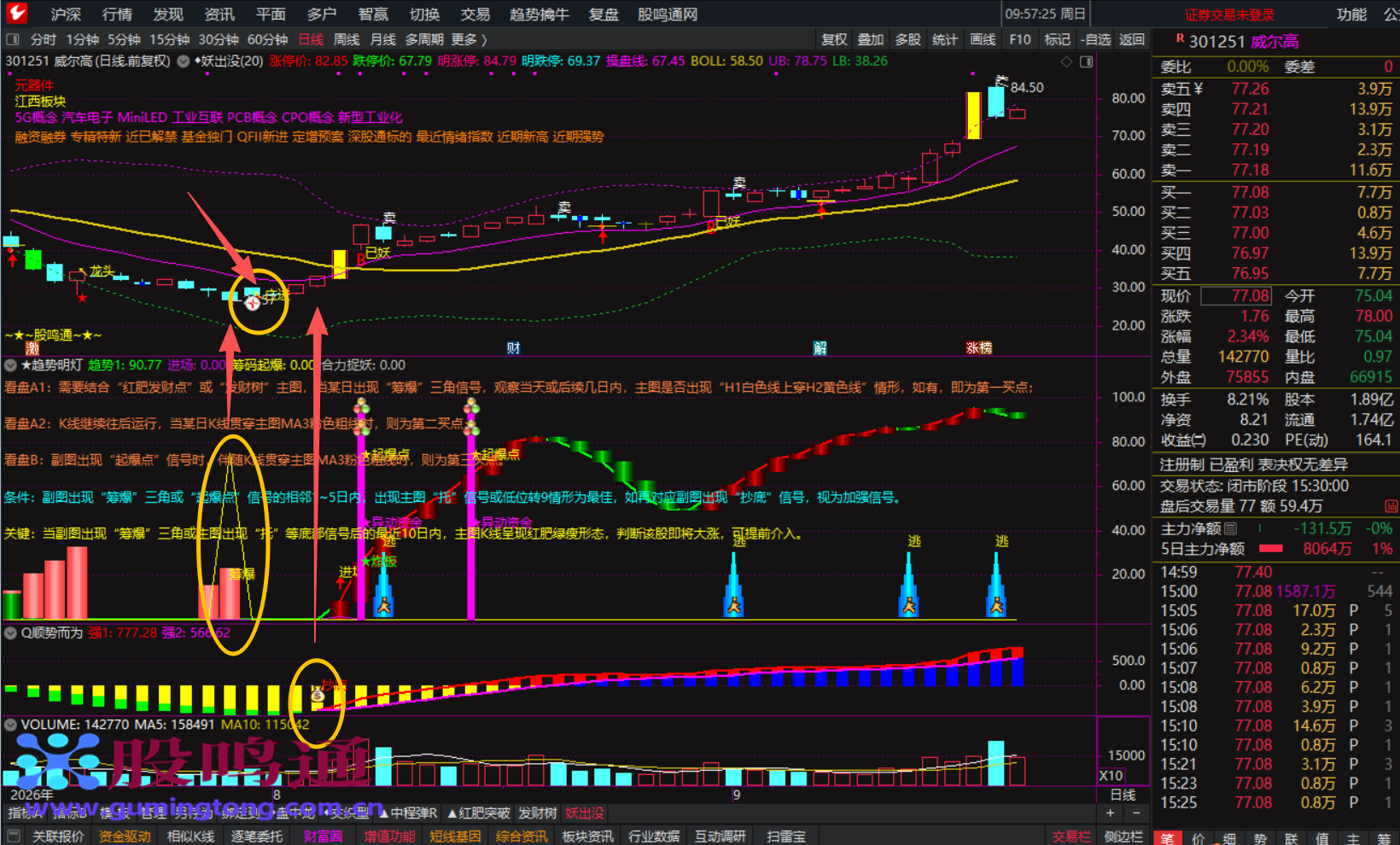Open the 趋势擒牛 menu
Screen dimensions: 1400x845
coord(539,15)
